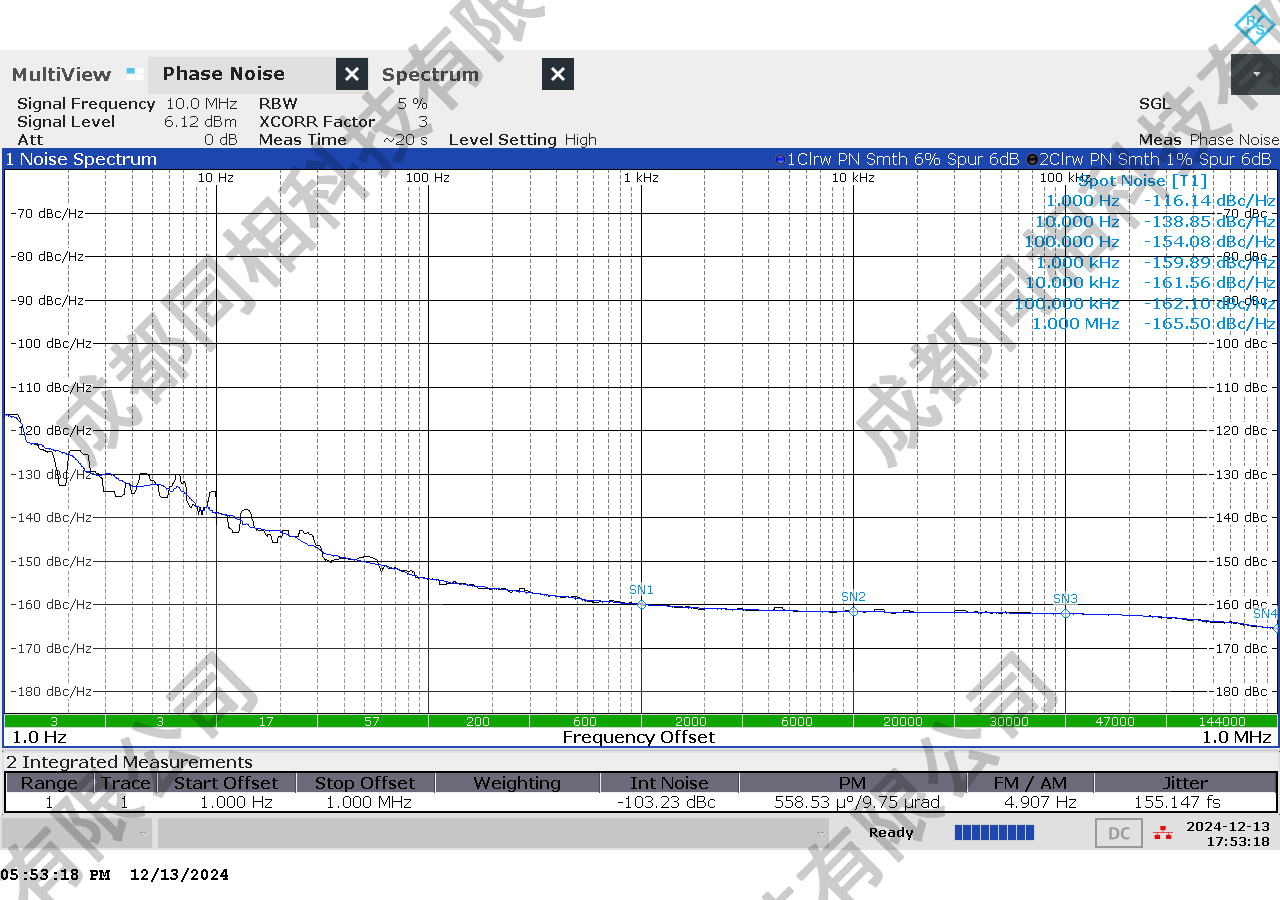1280x900 pixels.
Task: Toggle trace 1 Clrw blue indicator
Action: (780, 160)
